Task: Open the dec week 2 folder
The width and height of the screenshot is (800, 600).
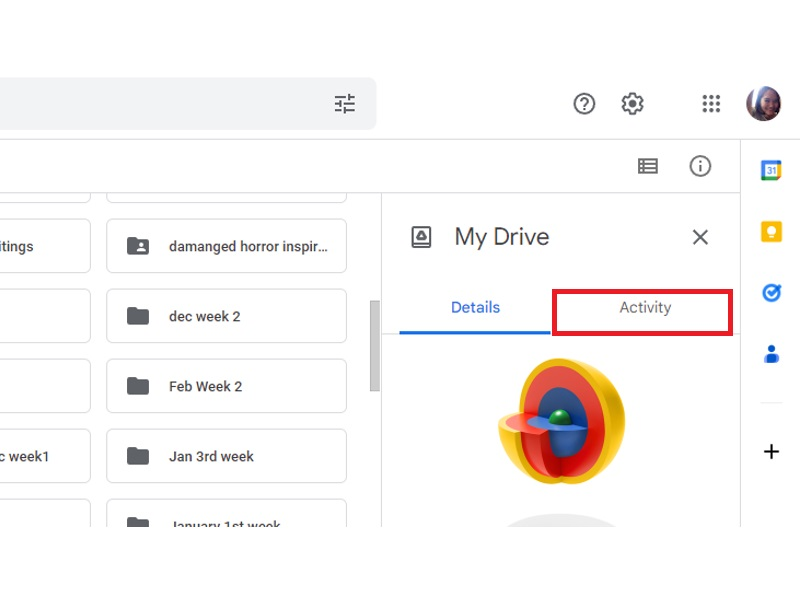Action: click(x=227, y=316)
